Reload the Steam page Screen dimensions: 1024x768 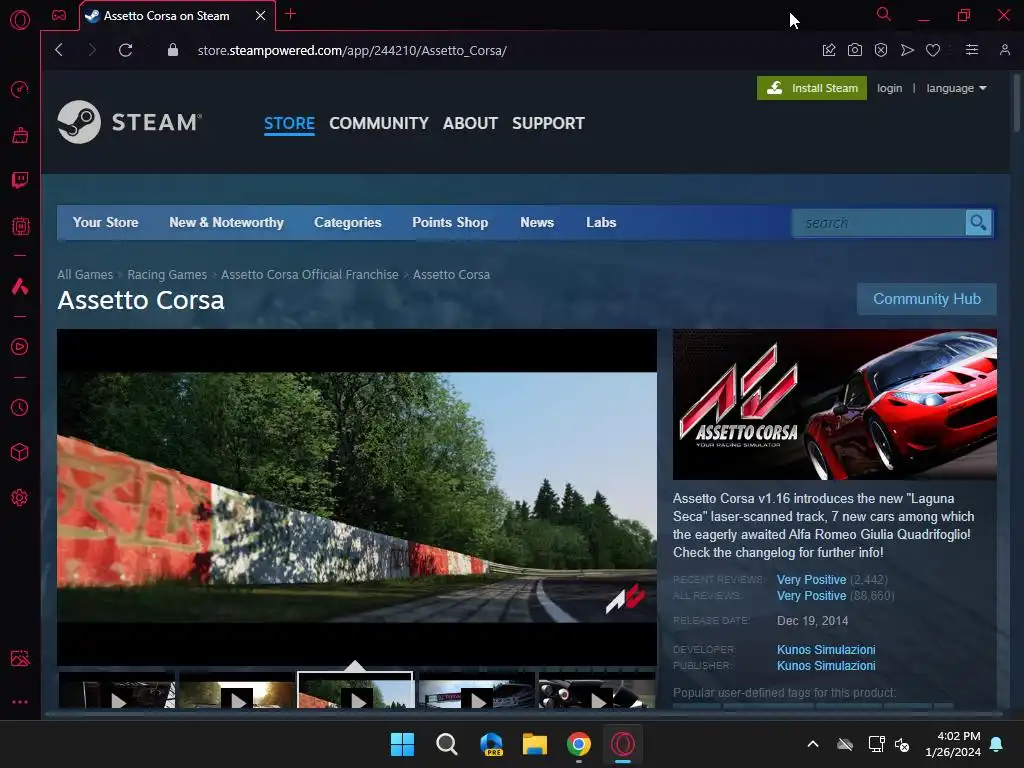[125, 50]
